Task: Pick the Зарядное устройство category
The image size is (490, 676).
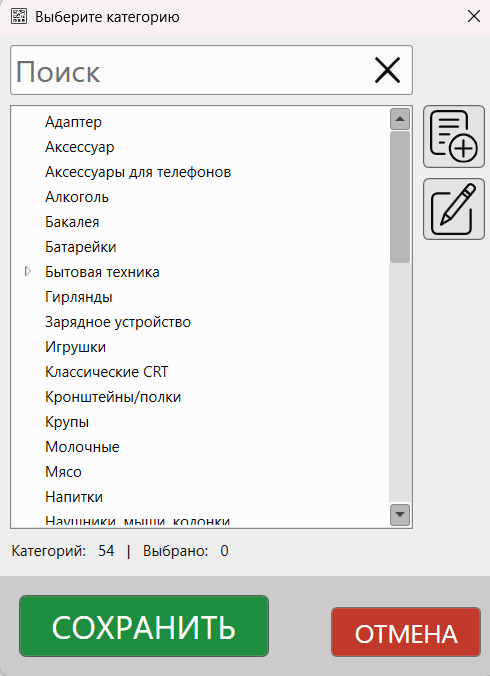Action: point(118,322)
